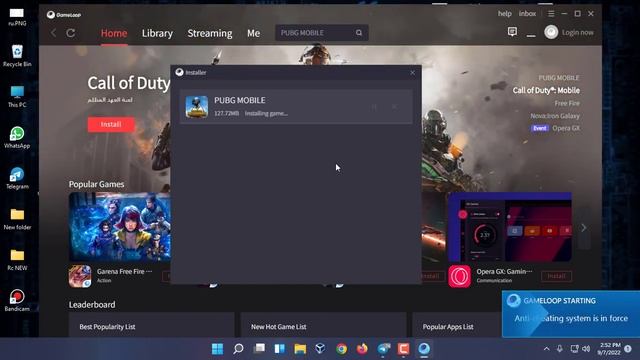Select the Rc NEW folder icon
This screenshot has height=360, width=640.
tap(17, 260)
